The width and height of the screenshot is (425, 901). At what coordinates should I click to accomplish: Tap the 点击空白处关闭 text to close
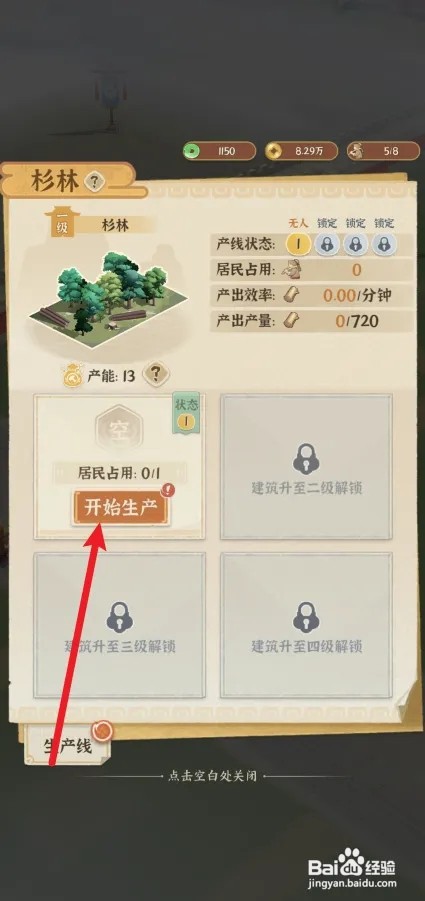coord(212,776)
